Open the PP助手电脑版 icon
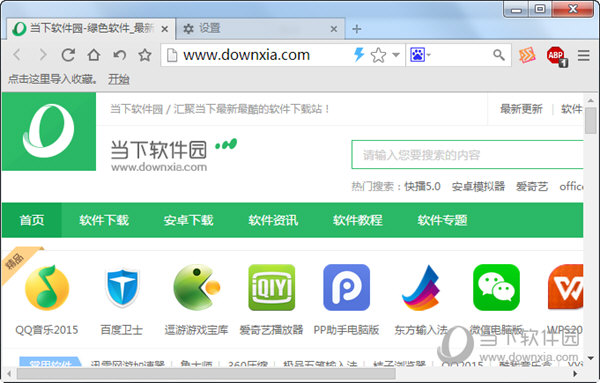Screen dimensions: 600x383 [347, 287]
